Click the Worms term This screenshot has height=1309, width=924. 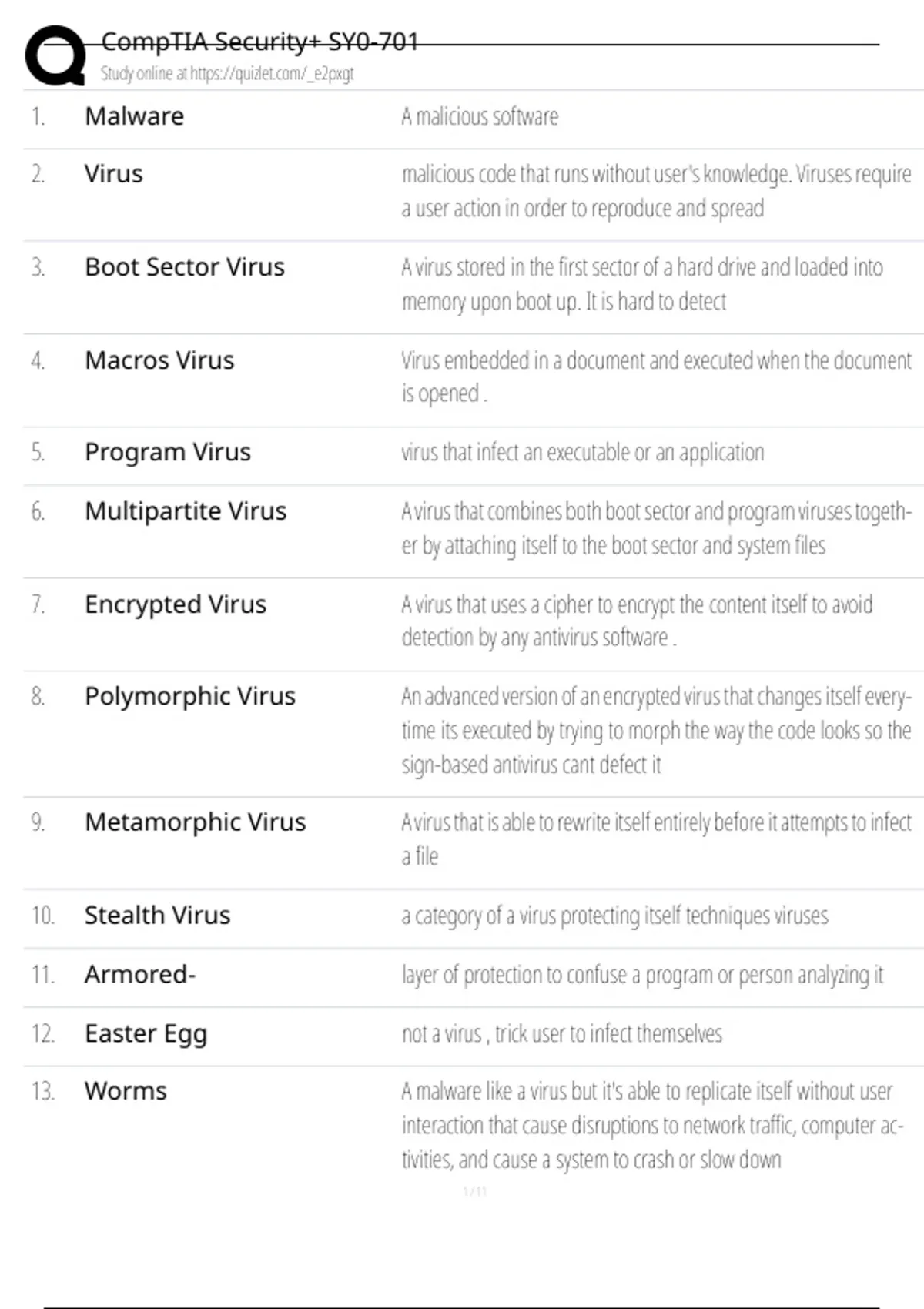[126, 1091]
